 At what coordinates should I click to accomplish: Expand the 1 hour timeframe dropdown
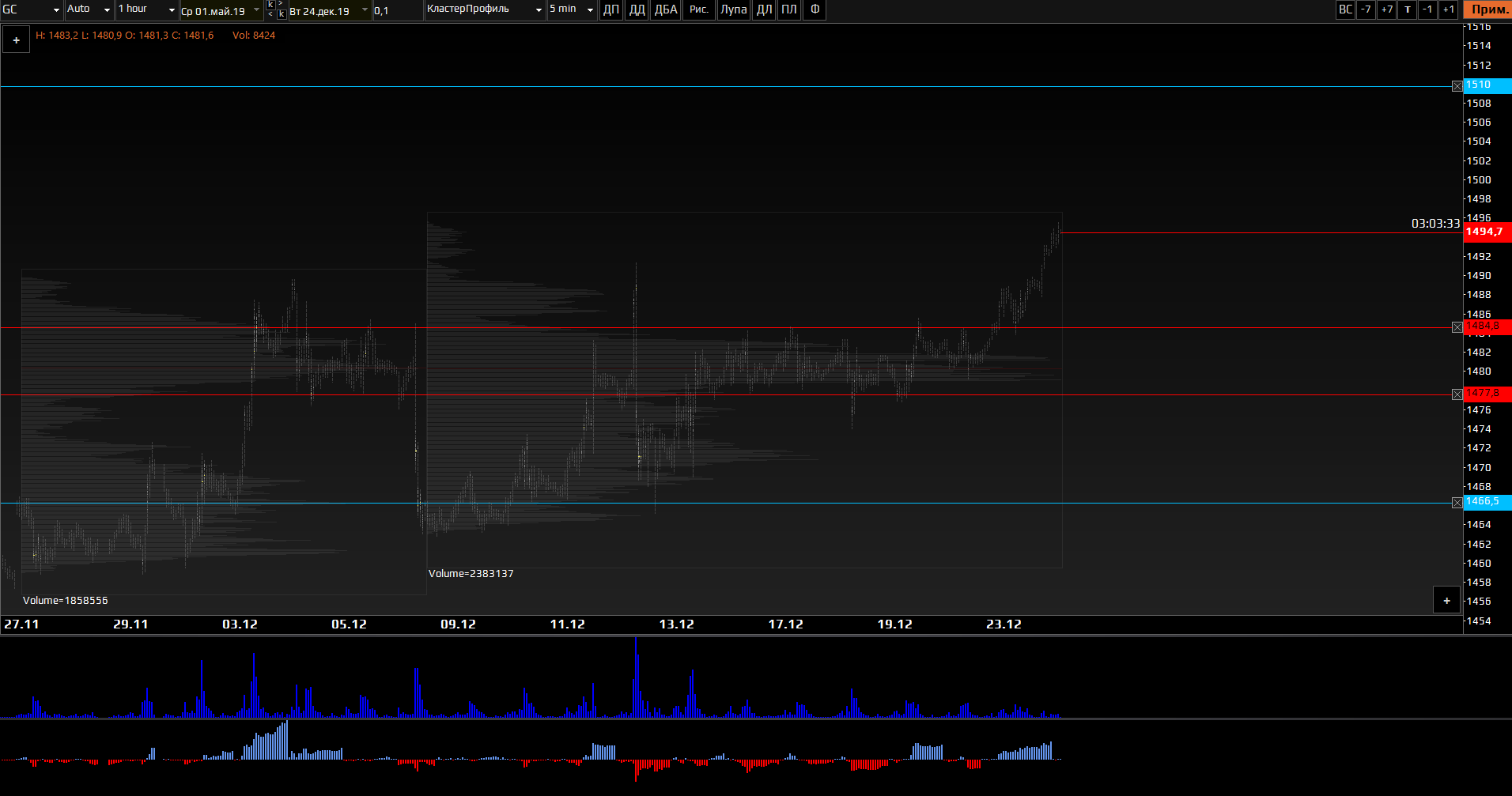(146, 9)
